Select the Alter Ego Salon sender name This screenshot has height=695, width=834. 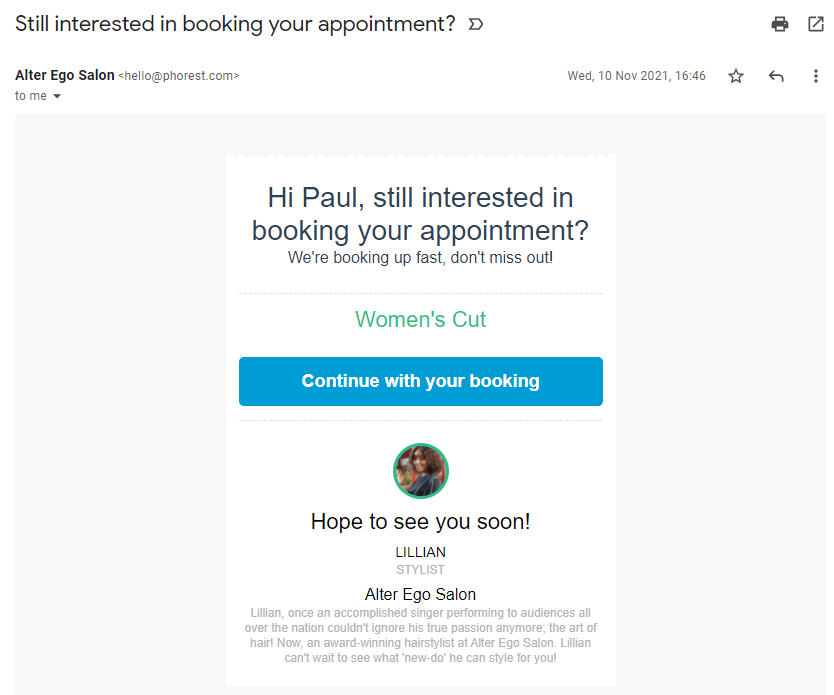click(65, 76)
